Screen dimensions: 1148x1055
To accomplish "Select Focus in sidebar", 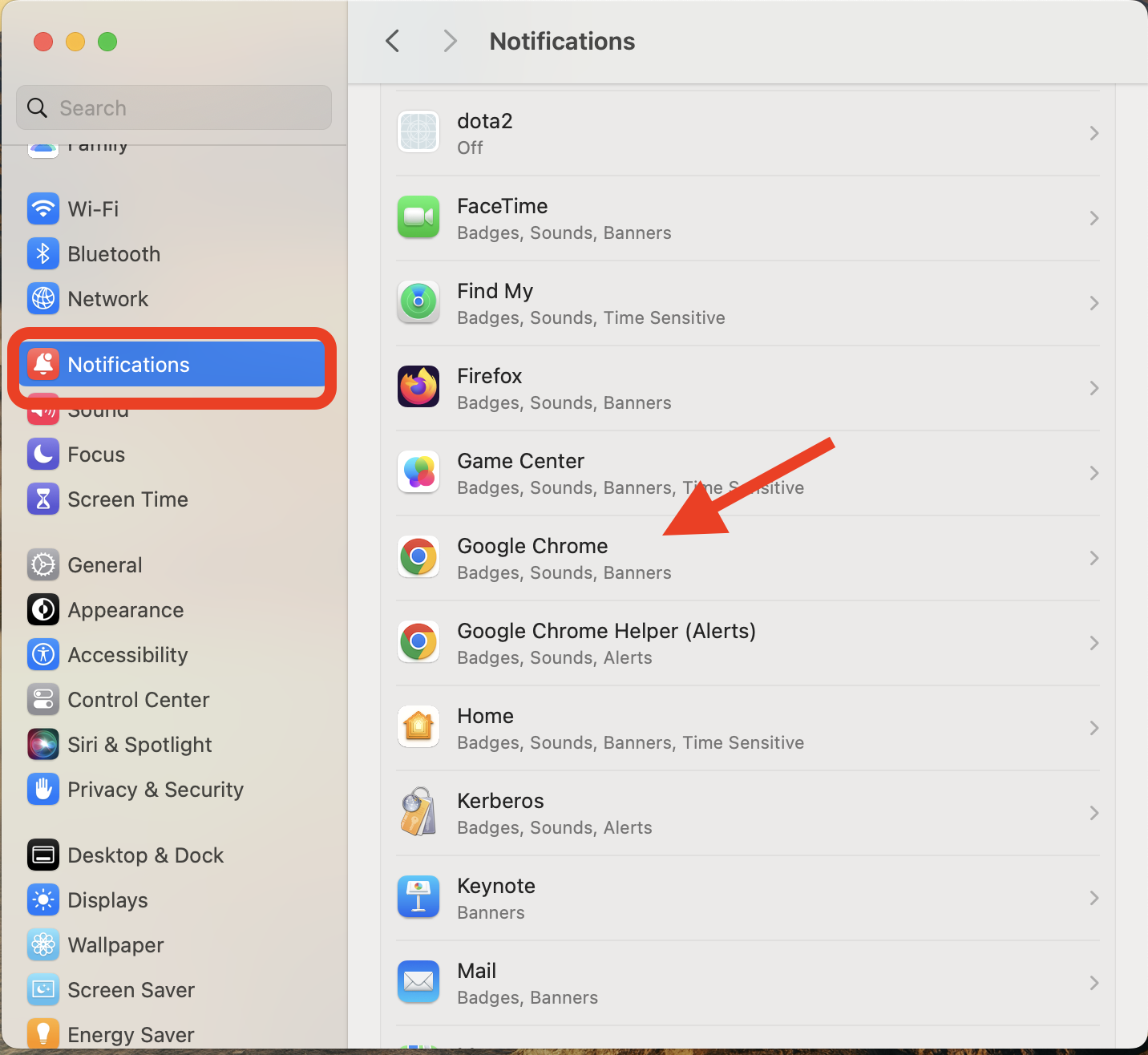I will (x=173, y=455).
